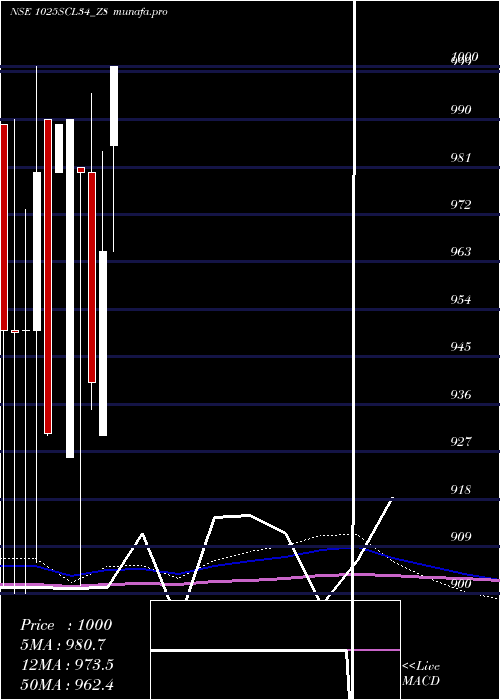Click the '50MA : 962.4' readout
The height and width of the screenshot is (700, 500).
67,684
